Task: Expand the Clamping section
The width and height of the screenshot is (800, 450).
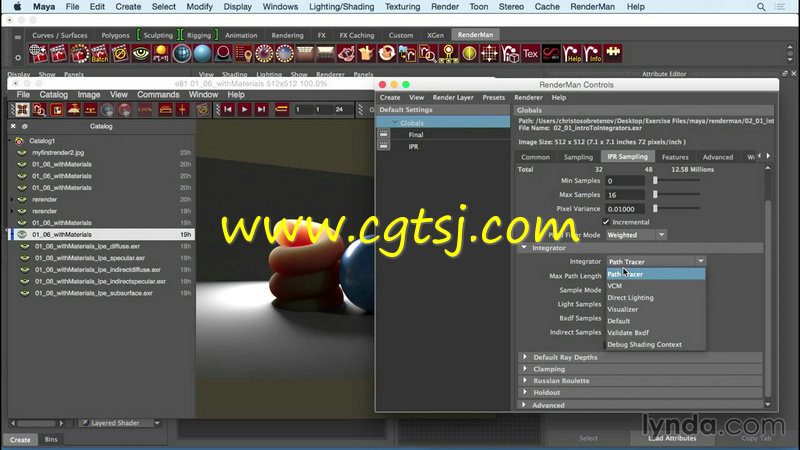Action: tap(524, 368)
